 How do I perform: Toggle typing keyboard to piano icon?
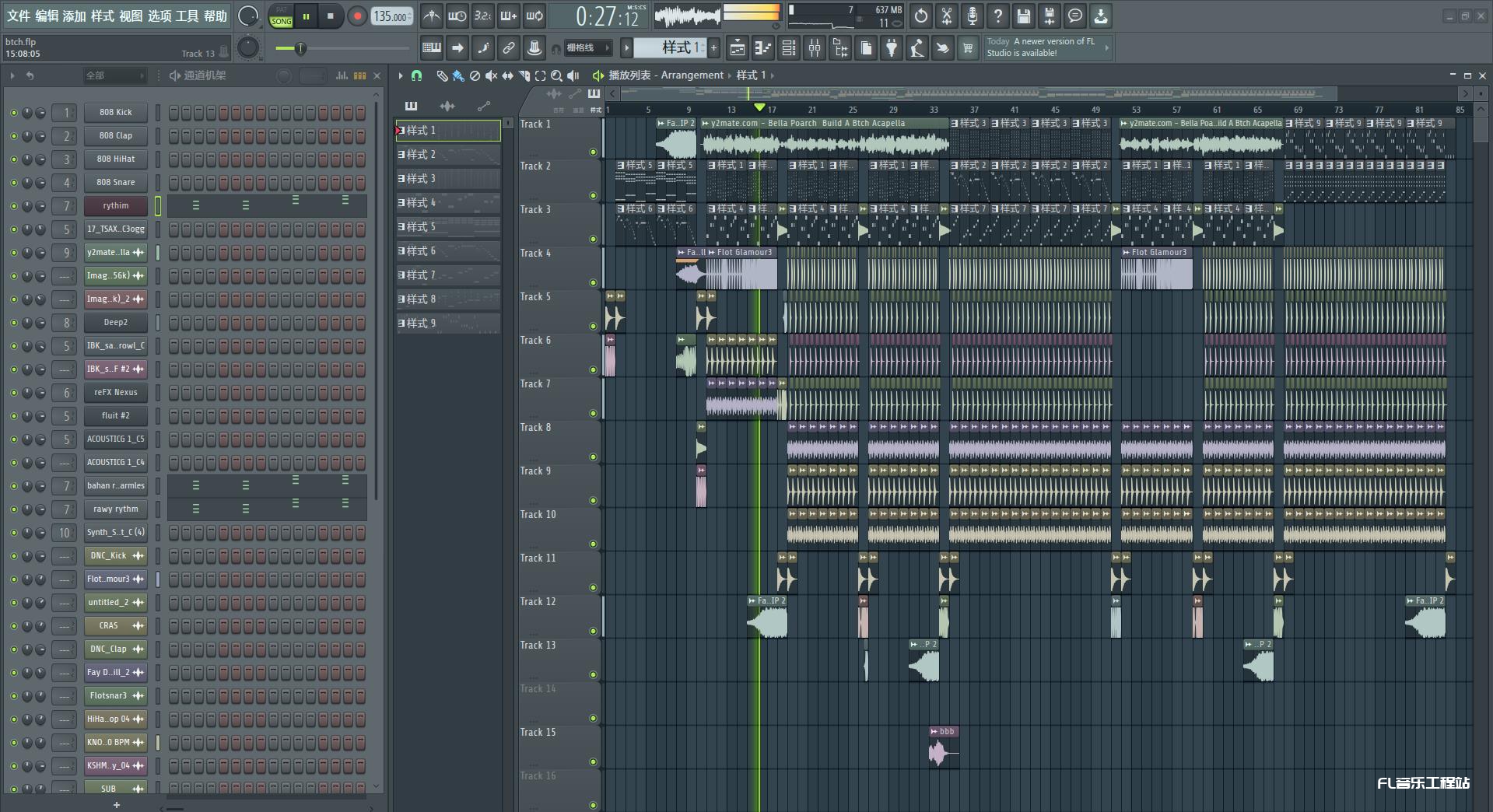pos(431,48)
